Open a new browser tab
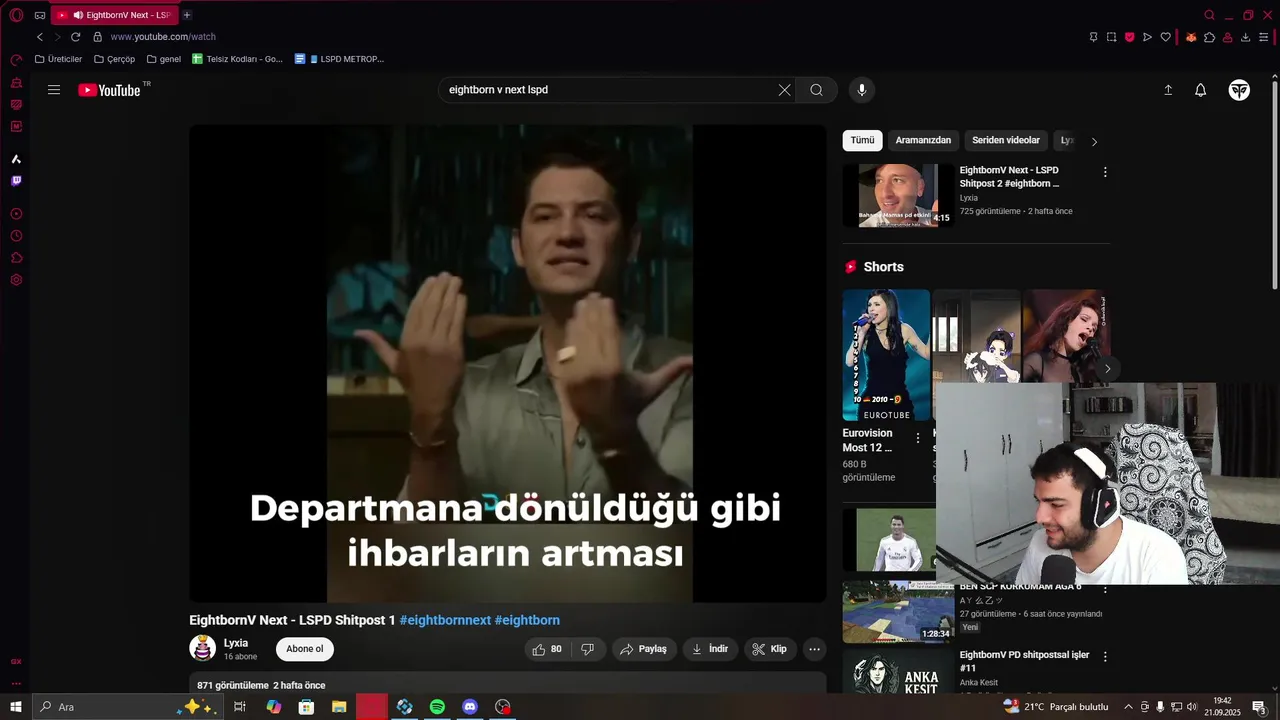The width and height of the screenshot is (1280, 720). pos(187,15)
